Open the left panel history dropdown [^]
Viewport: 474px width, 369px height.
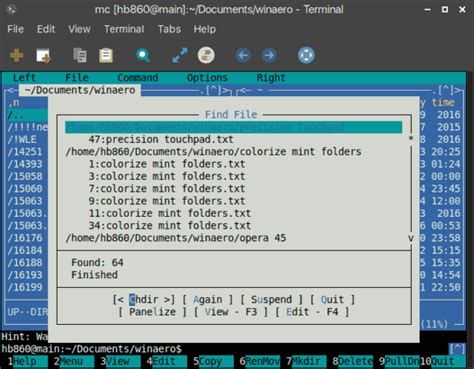pos(213,90)
